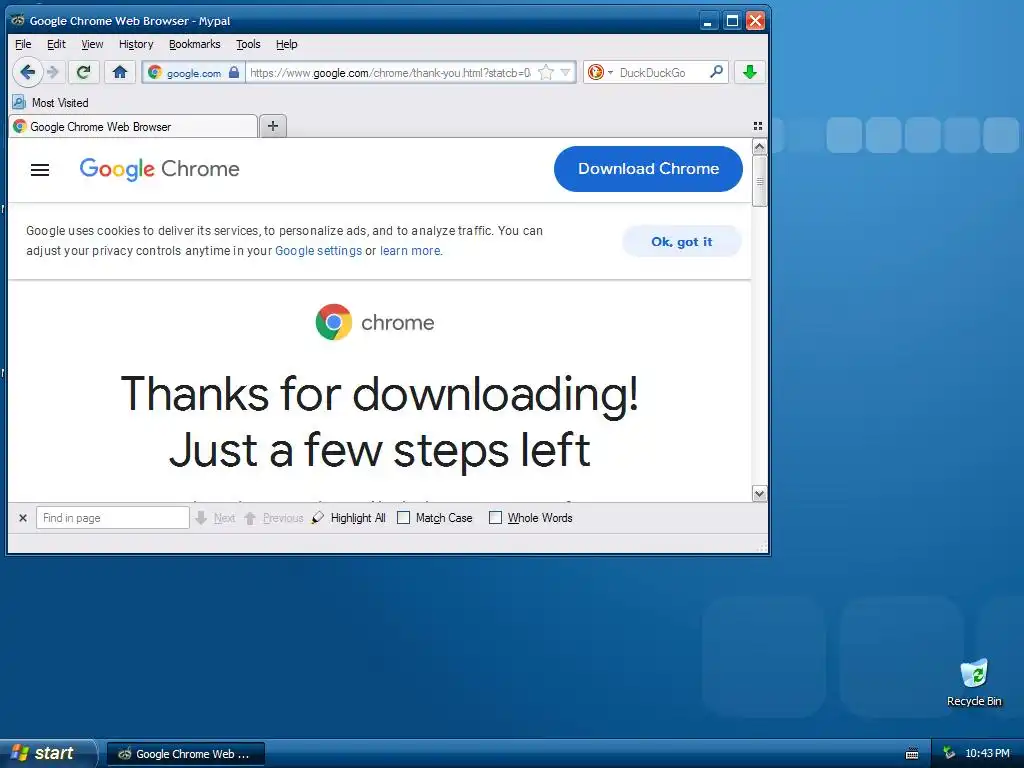Close the find bar
Viewport: 1024px width, 768px height.
point(23,518)
